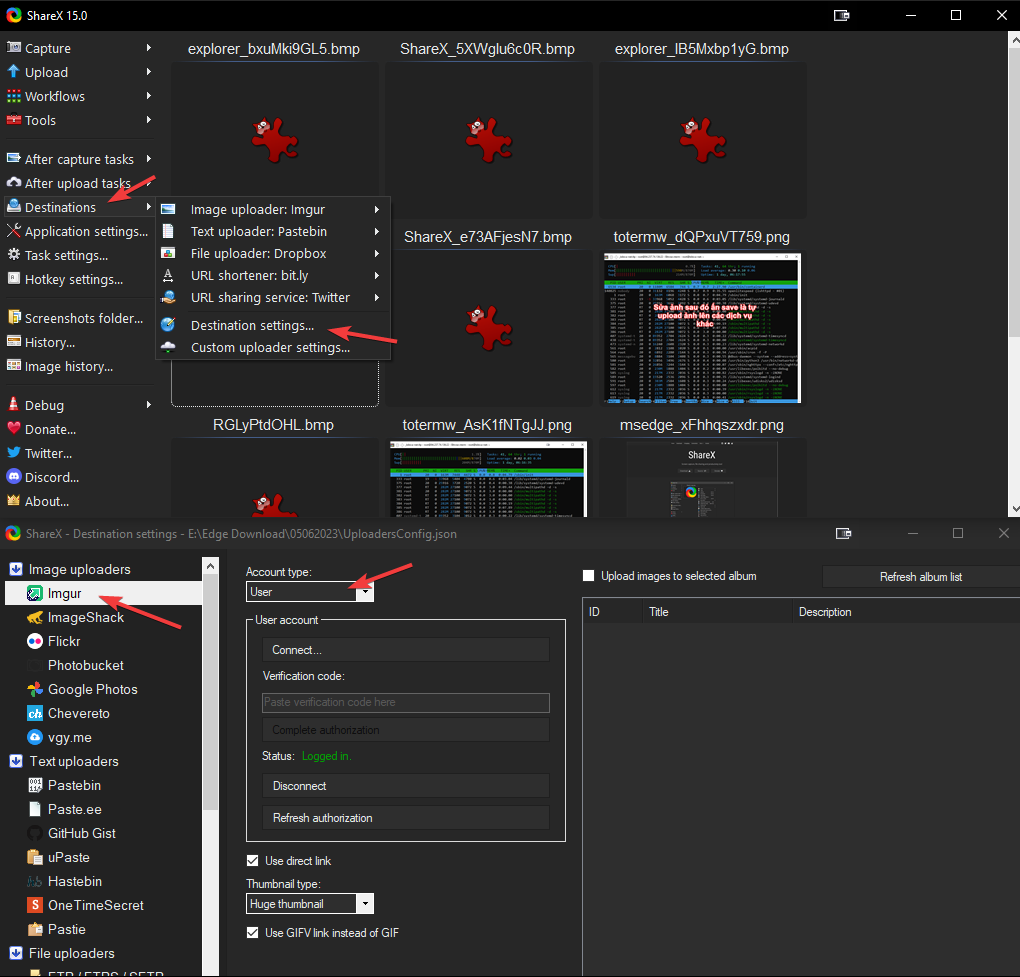1020x977 pixels.
Task: Click the Tools toolbox icon
Action: [x=14, y=120]
